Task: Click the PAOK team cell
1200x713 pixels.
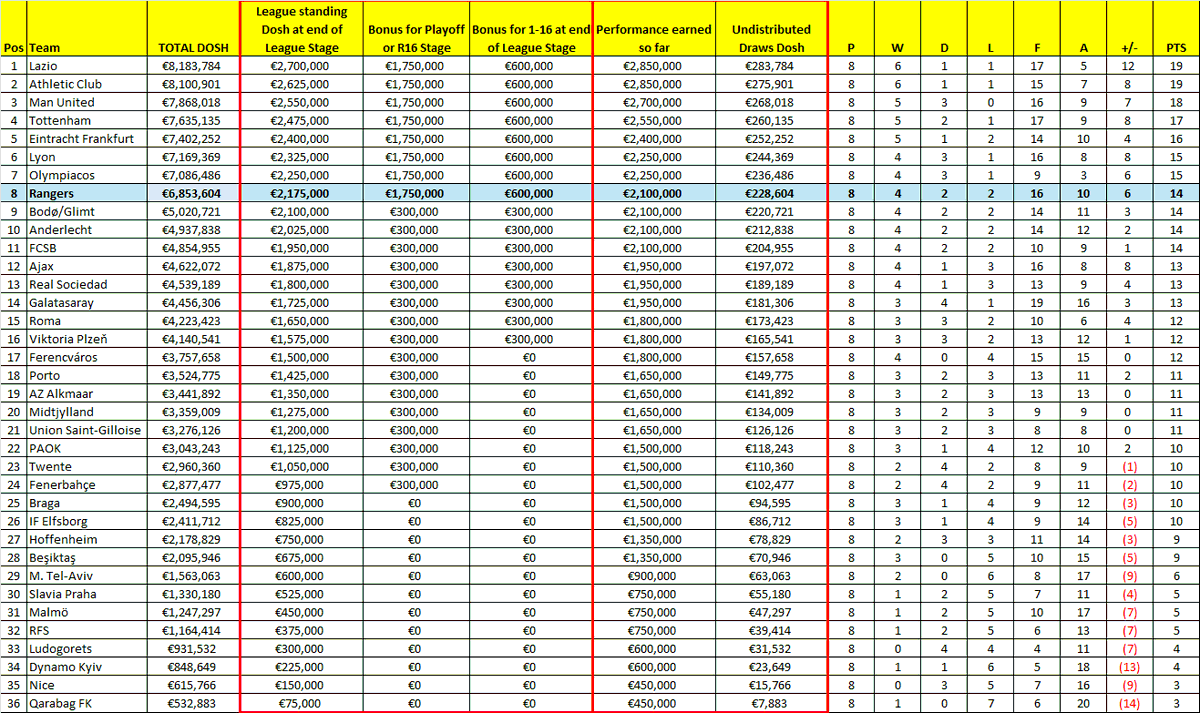Action: coord(87,448)
